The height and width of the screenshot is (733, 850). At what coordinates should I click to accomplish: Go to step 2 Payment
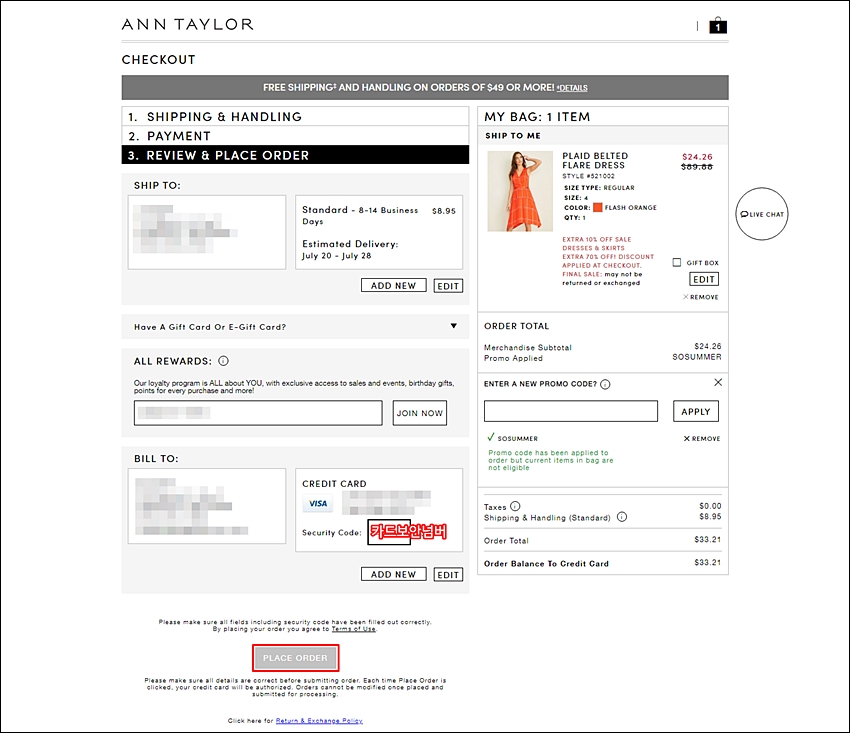(x=295, y=136)
